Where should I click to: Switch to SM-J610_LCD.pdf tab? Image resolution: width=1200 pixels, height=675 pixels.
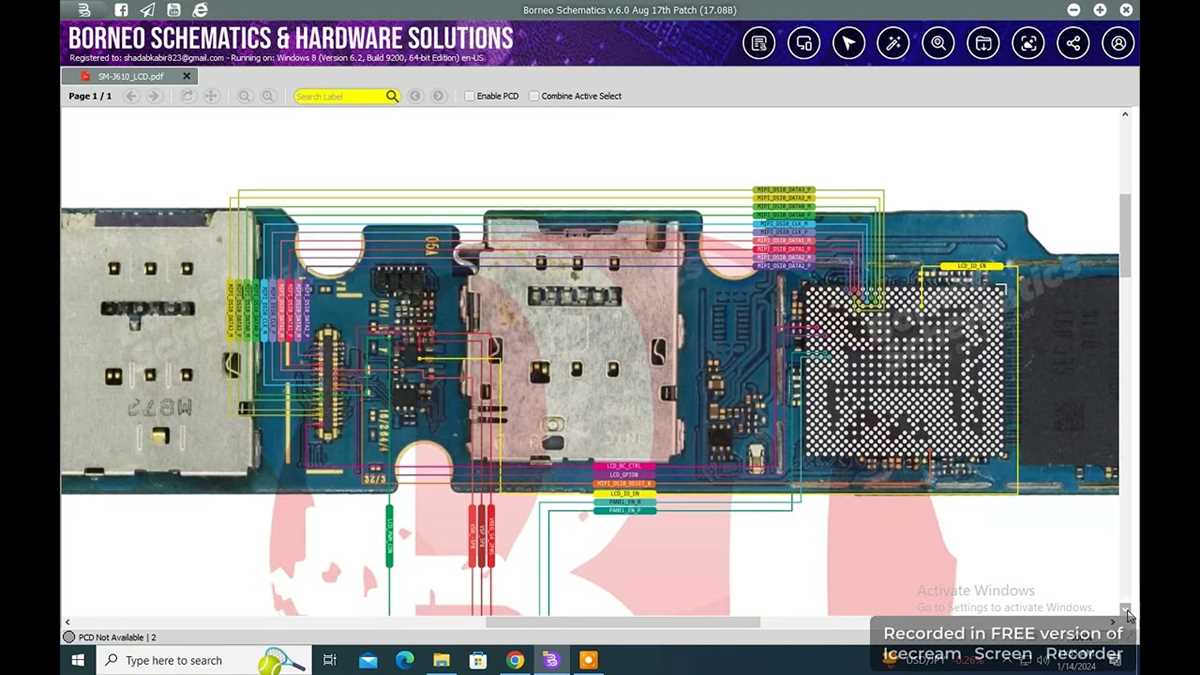pyautogui.click(x=129, y=76)
